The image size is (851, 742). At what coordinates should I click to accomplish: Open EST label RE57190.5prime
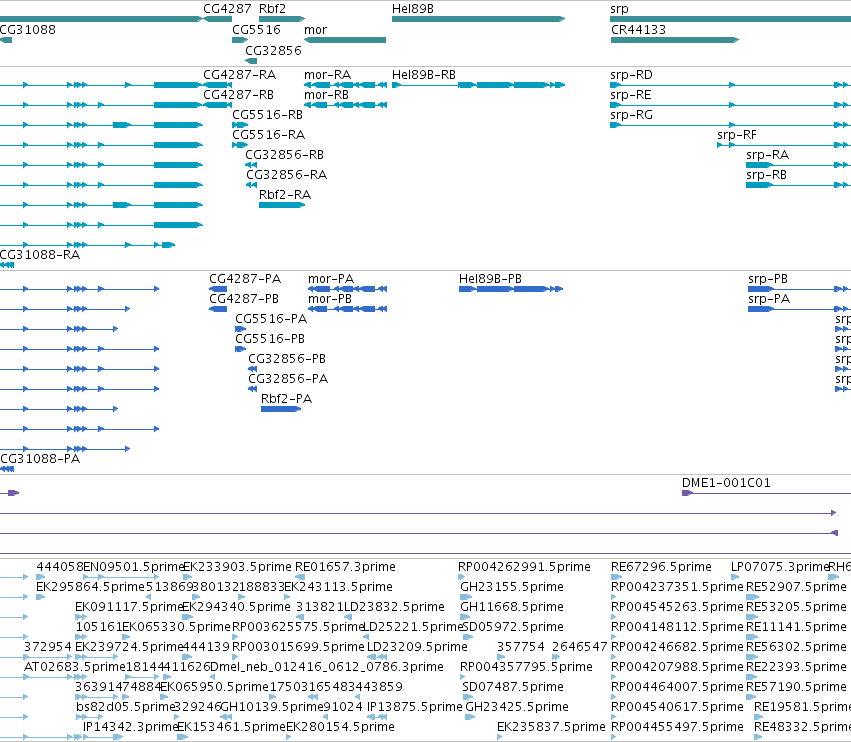(x=796, y=688)
